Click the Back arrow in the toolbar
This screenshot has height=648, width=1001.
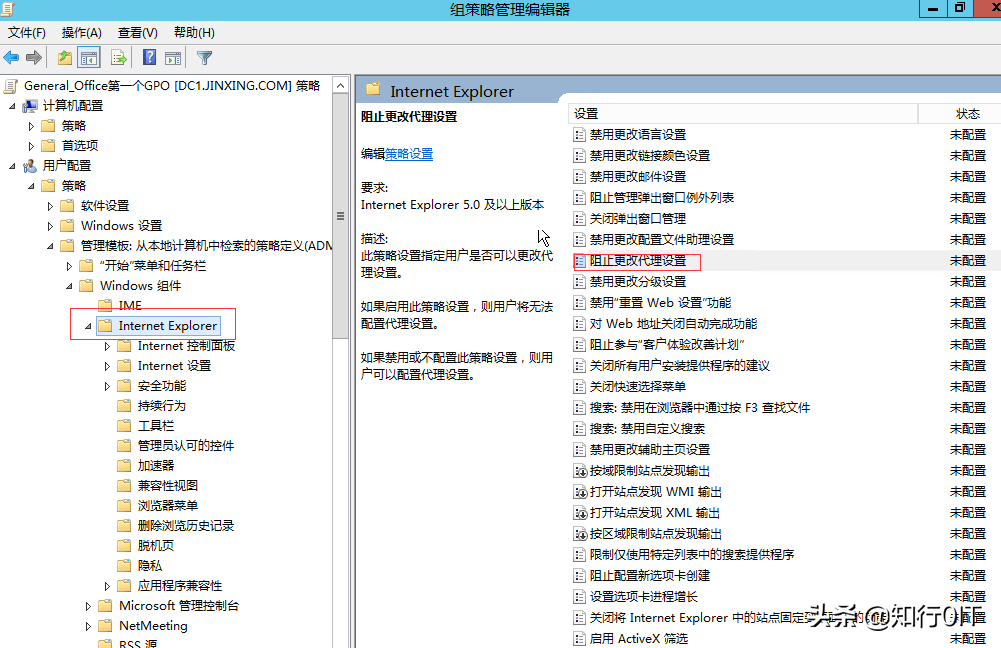11,58
